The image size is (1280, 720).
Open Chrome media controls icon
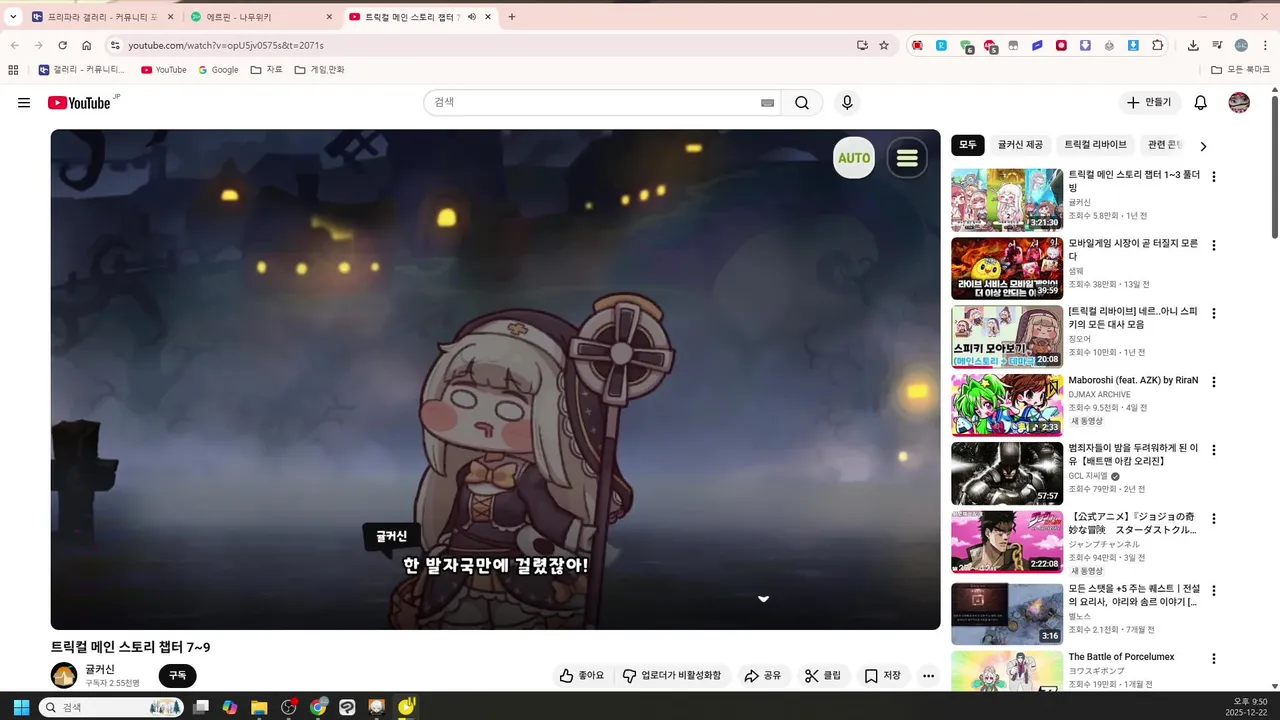point(1217,45)
